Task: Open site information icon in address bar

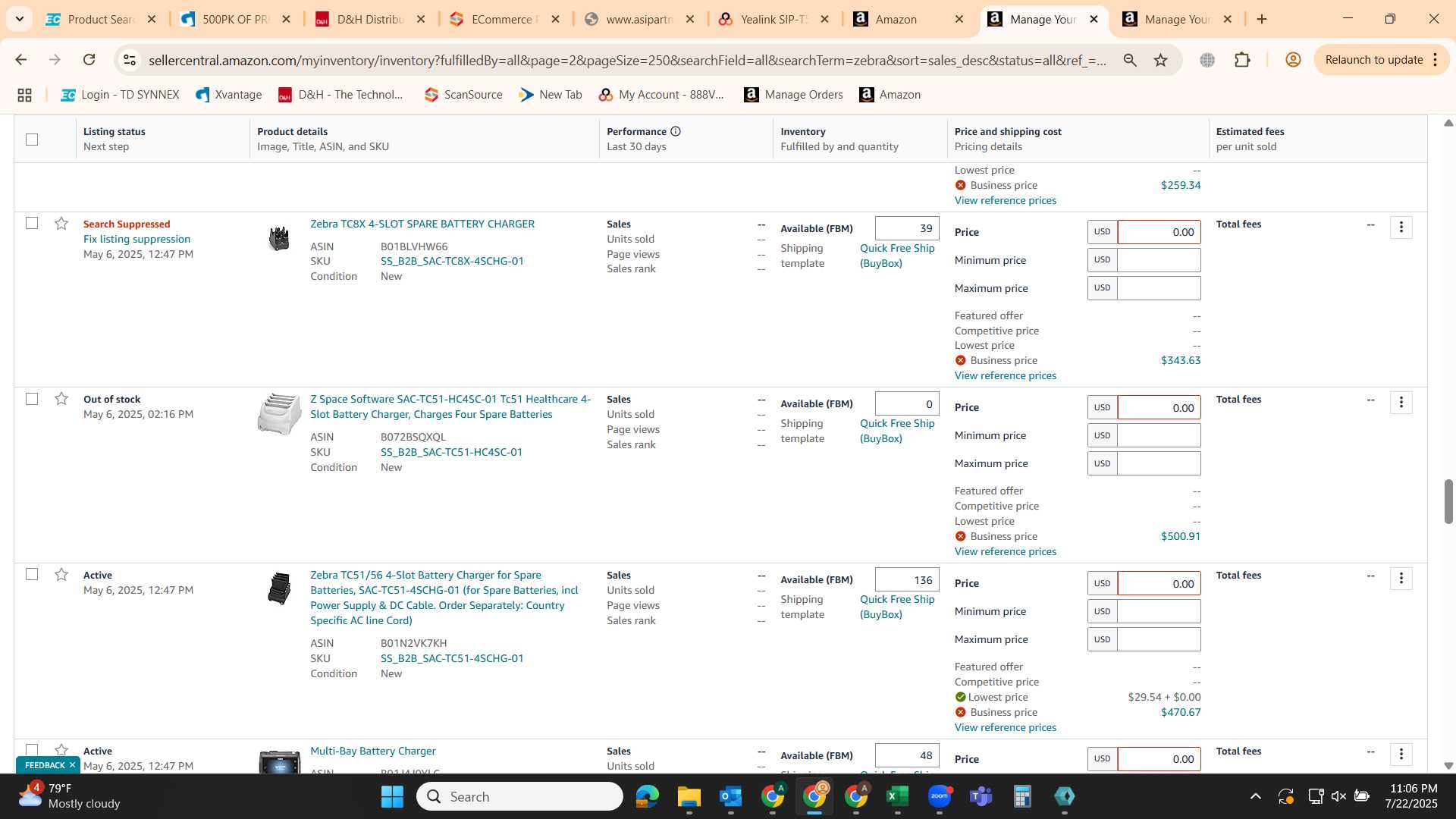Action: 130,60
